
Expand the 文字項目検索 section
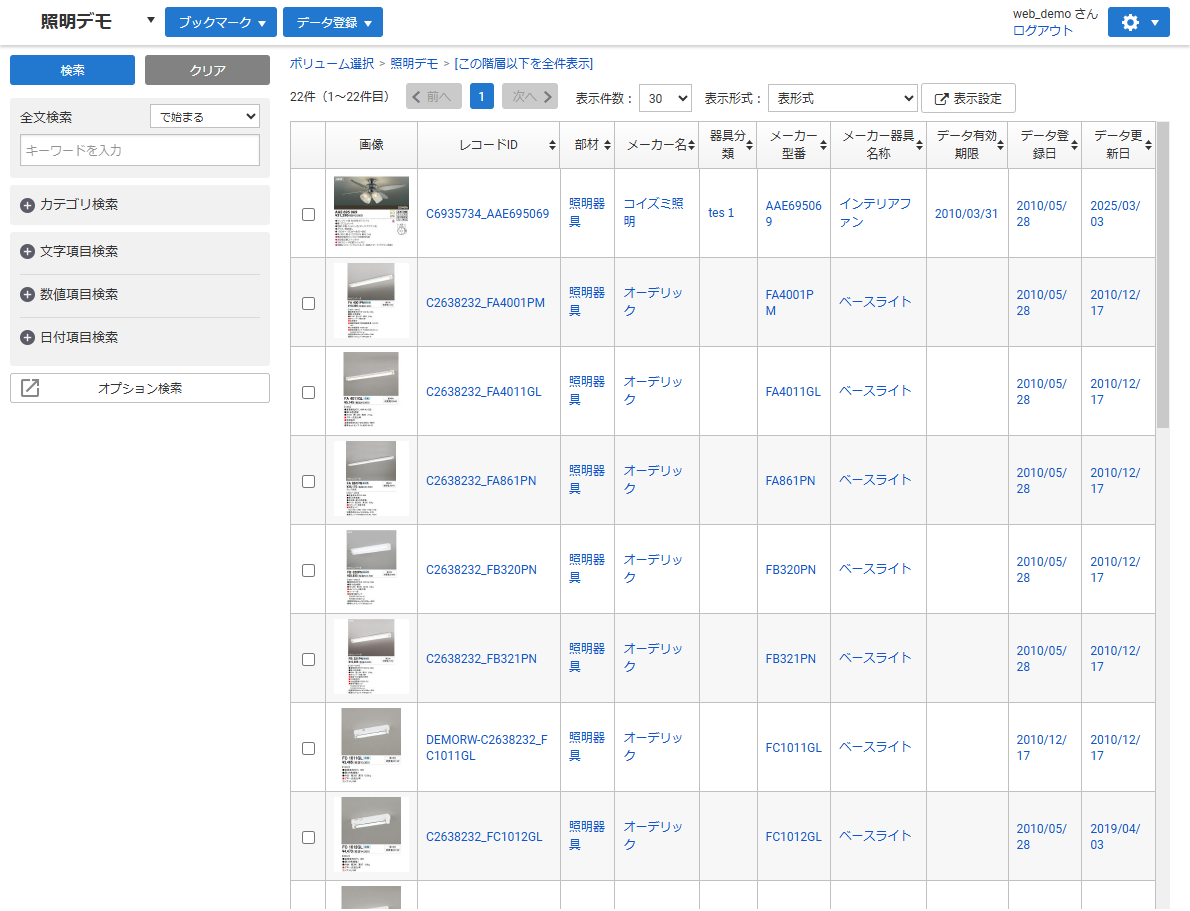pyautogui.click(x=140, y=251)
